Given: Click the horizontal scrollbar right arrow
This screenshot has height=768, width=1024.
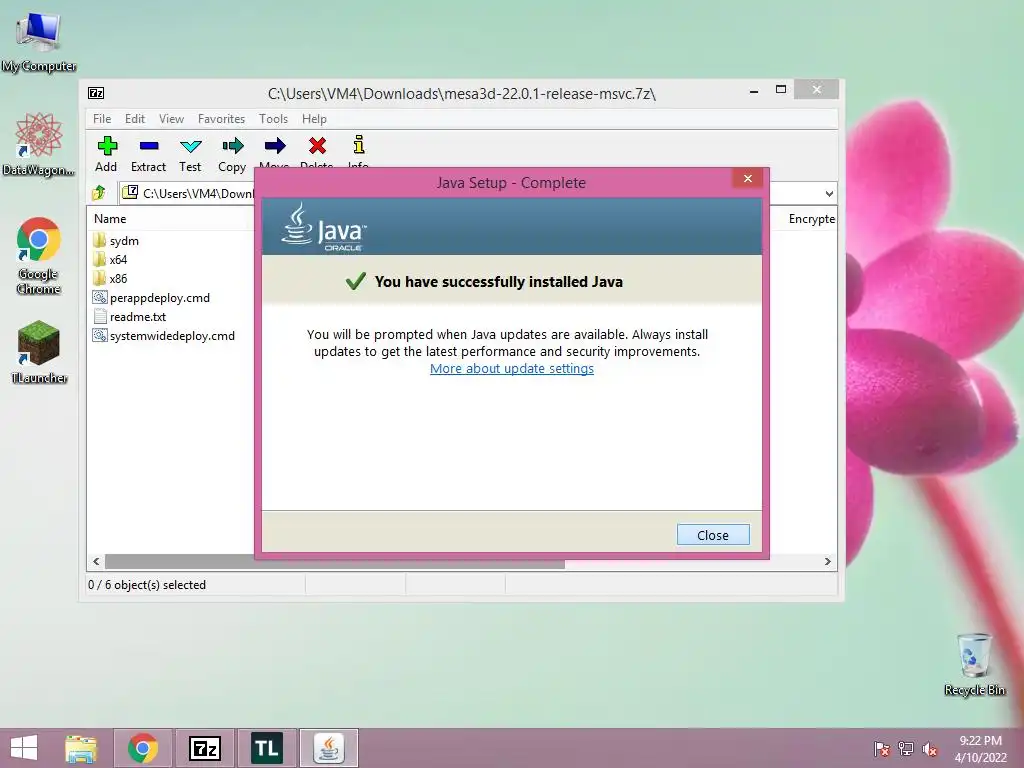Looking at the screenshot, I should click(x=827, y=562).
